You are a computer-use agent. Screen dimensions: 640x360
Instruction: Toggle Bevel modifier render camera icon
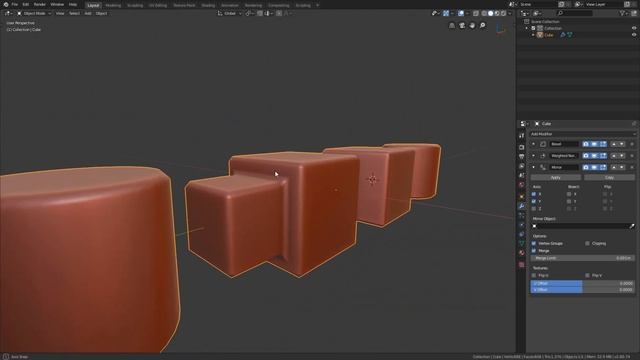586,144
